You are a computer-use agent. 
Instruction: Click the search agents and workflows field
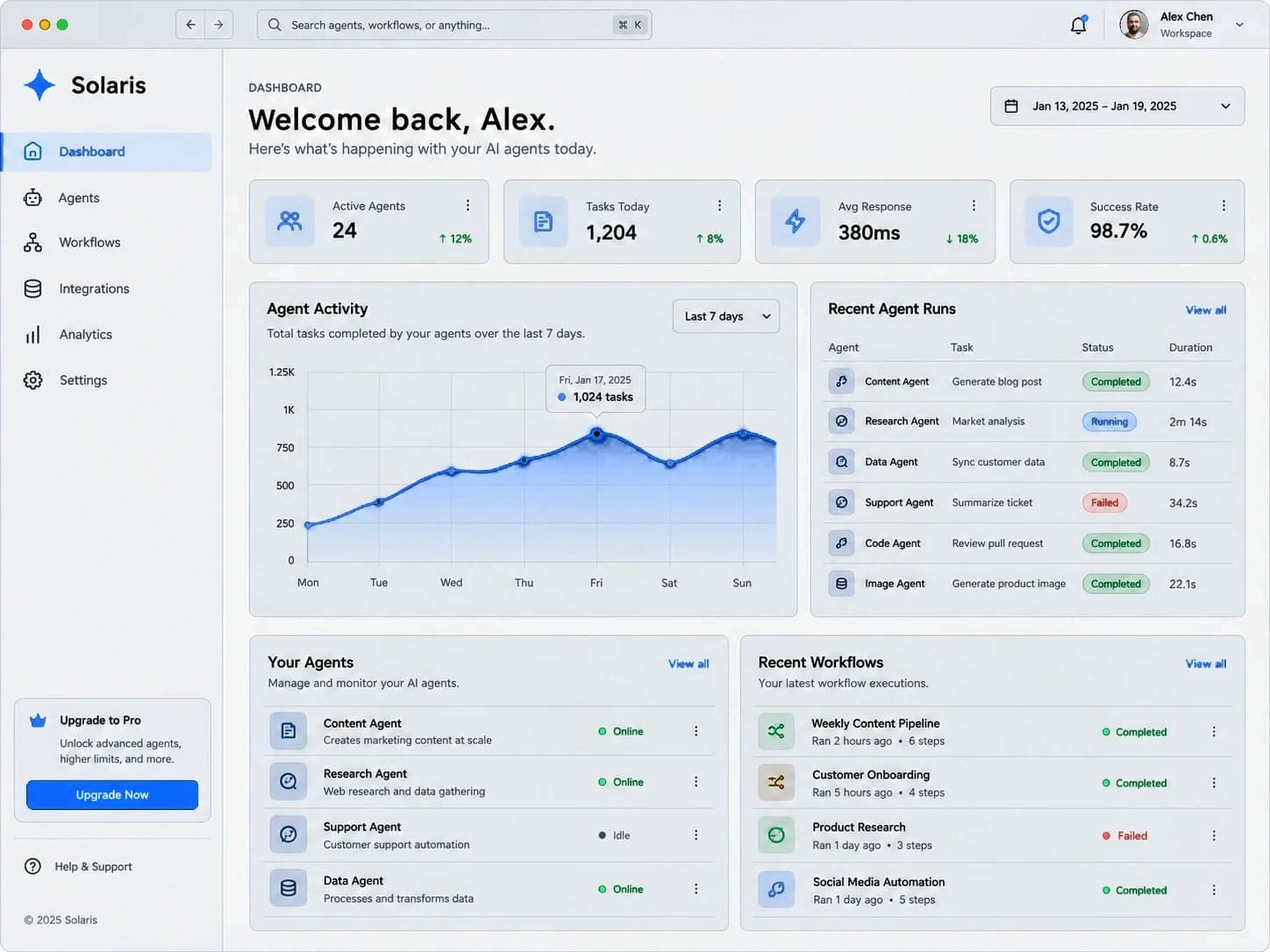pos(454,25)
